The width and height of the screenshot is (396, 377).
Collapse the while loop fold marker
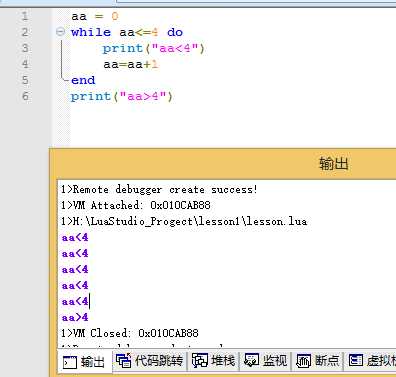coord(60,32)
